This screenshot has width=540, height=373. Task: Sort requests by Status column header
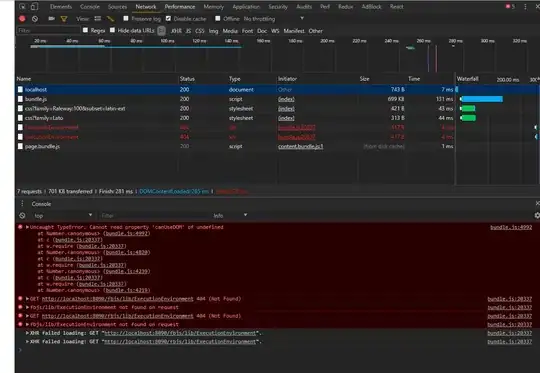(203, 79)
